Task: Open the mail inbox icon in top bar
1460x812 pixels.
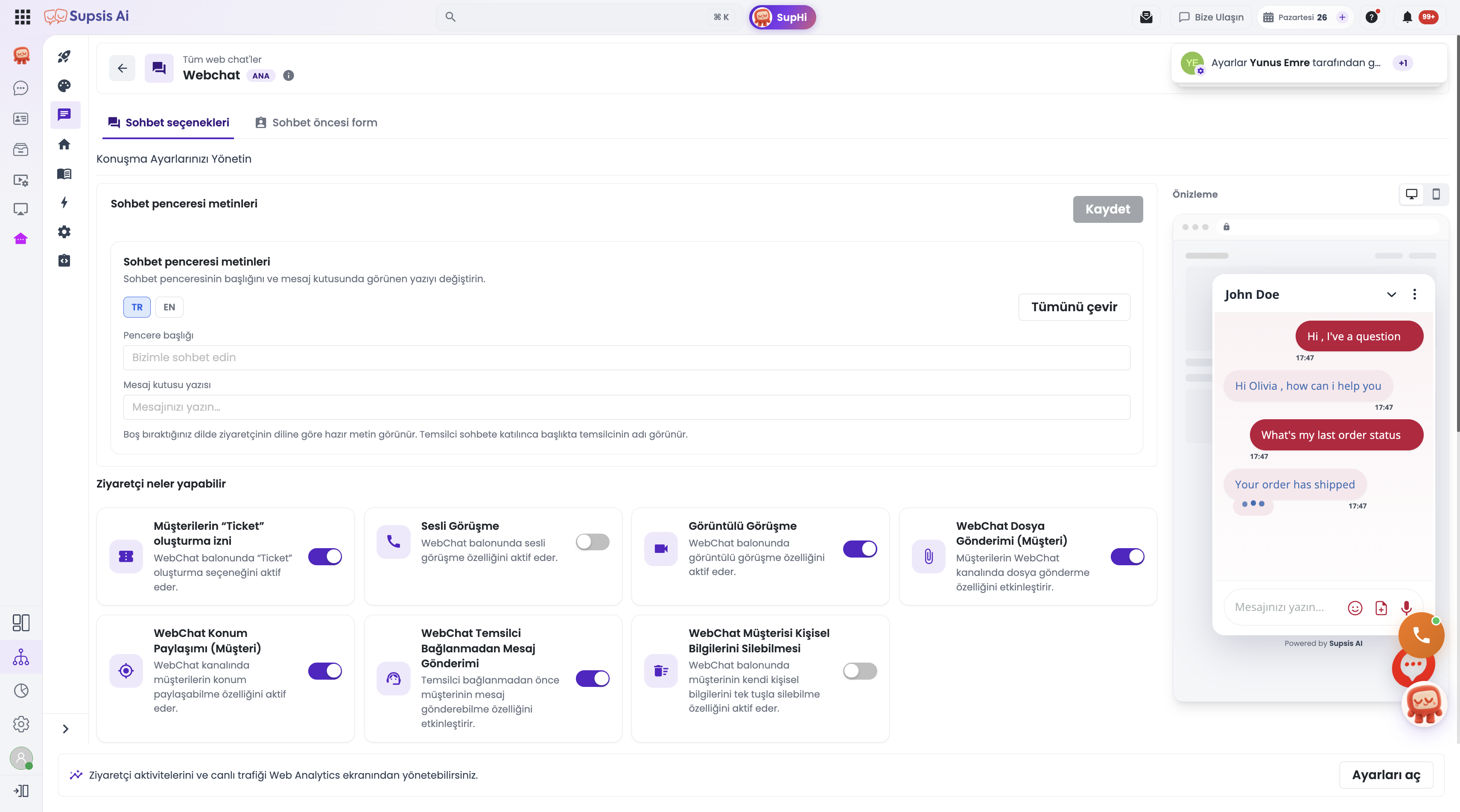Action: tap(1146, 17)
